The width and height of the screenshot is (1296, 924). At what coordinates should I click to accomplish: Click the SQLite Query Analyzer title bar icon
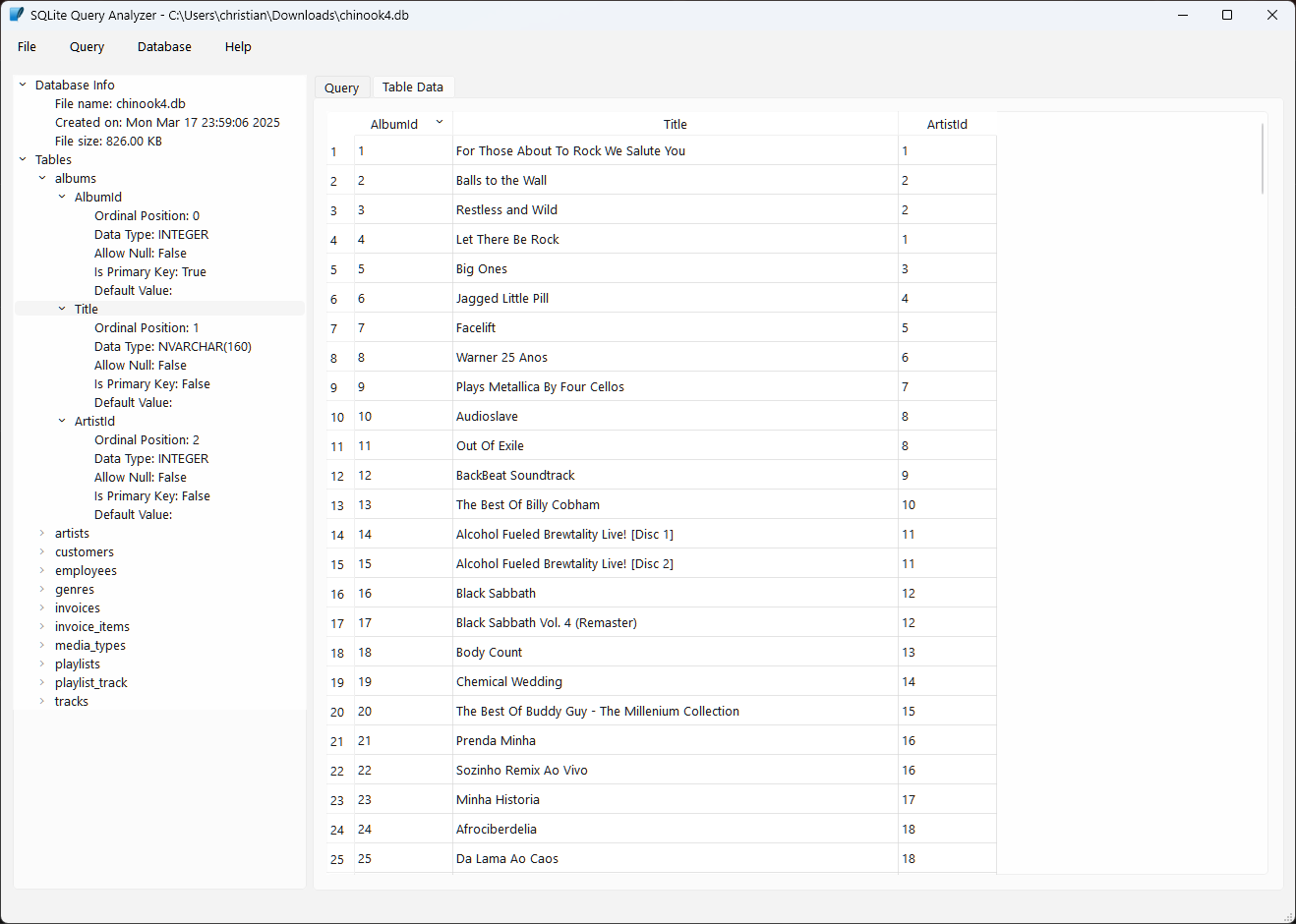pyautogui.click(x=14, y=14)
